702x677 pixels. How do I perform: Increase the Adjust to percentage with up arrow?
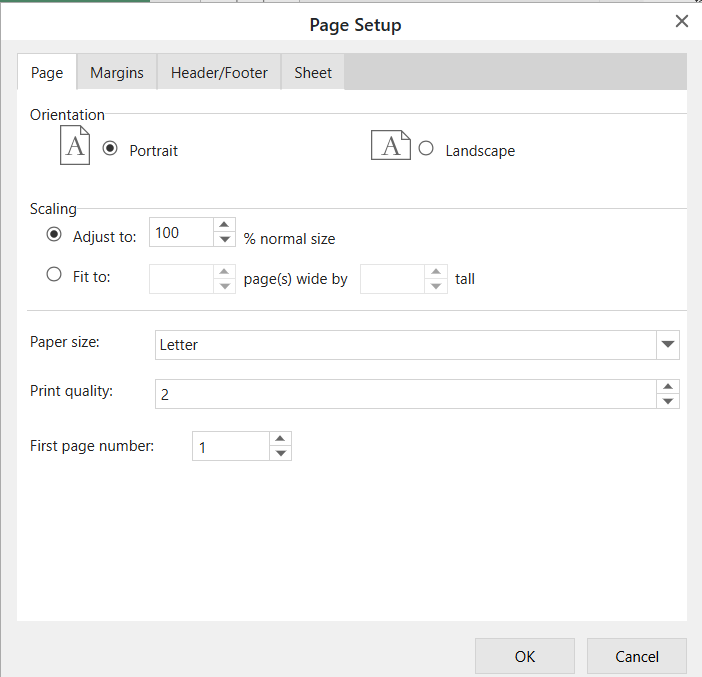point(224,225)
